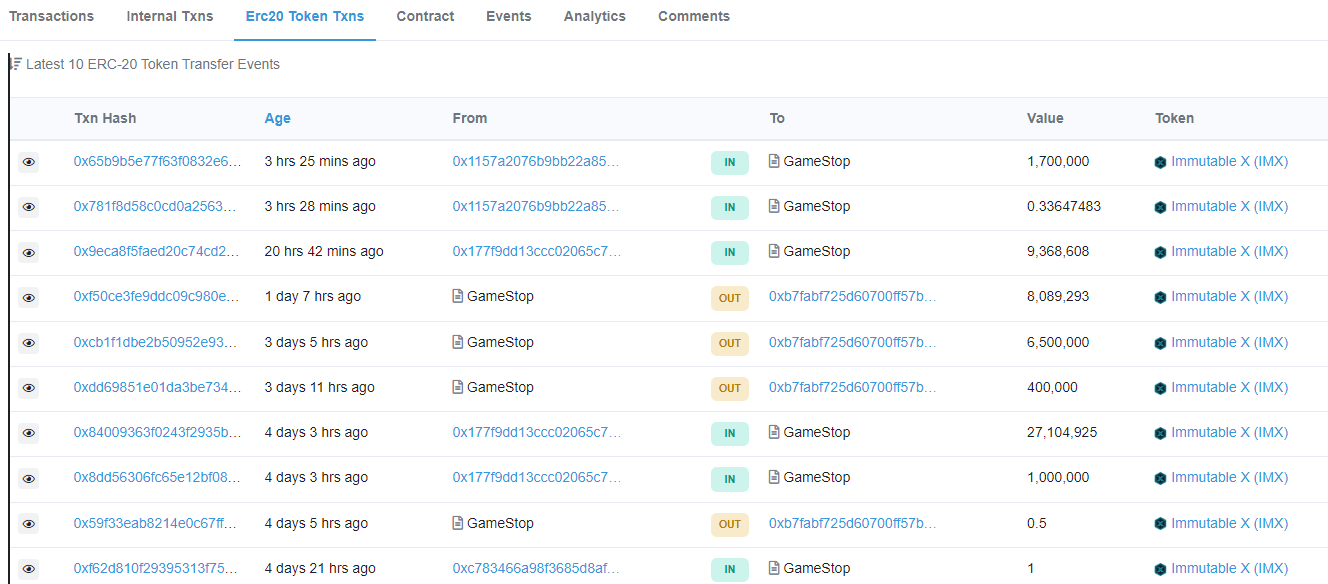The height and width of the screenshot is (584, 1328).
Task: Click the Age column header
Action: coord(277,118)
